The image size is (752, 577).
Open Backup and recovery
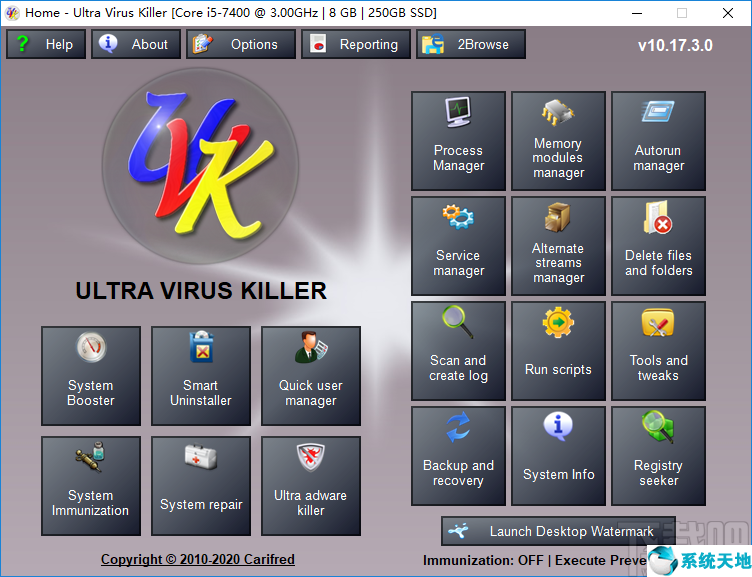click(x=458, y=456)
